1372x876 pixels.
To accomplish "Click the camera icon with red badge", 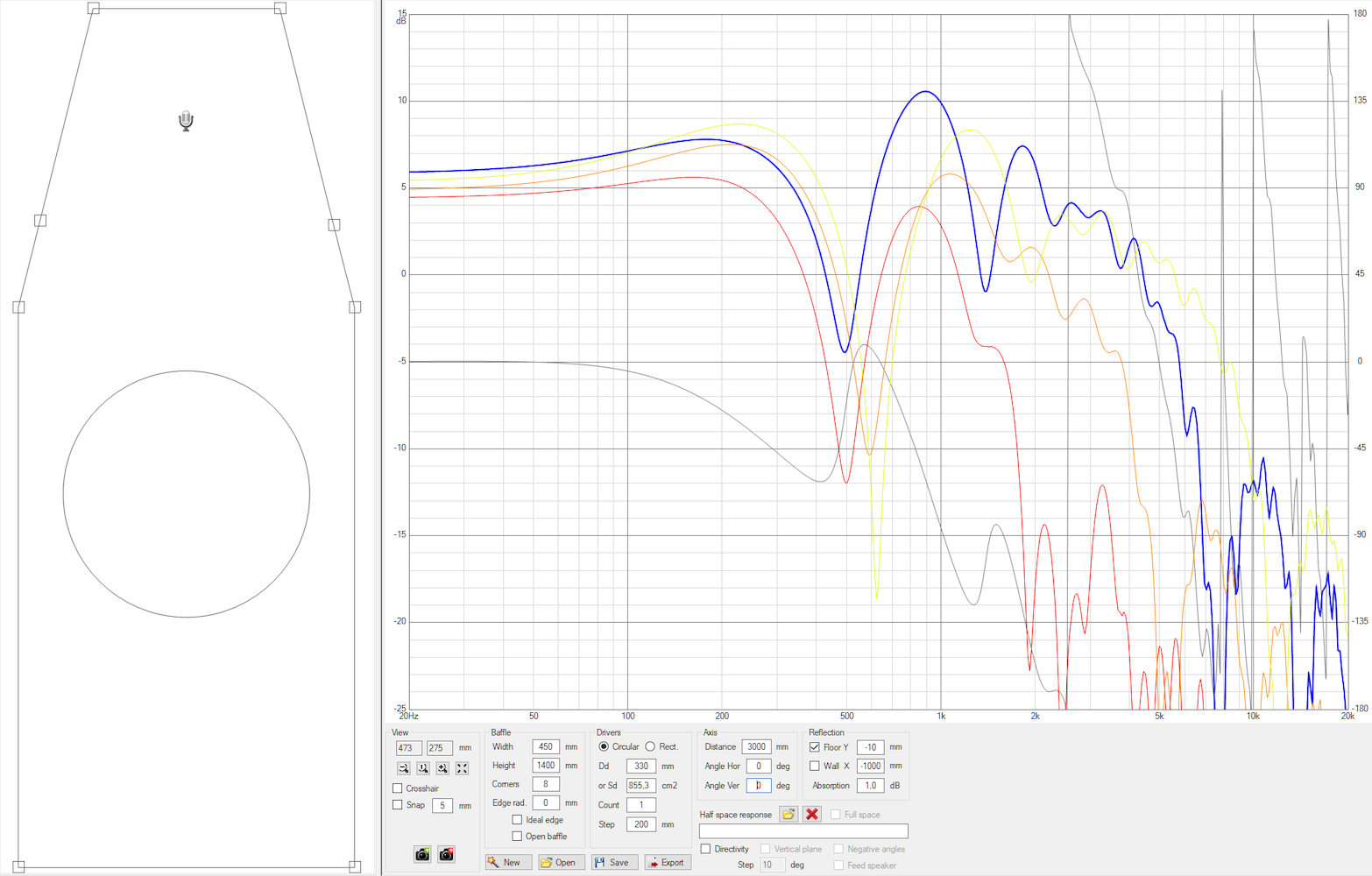I will click(446, 854).
